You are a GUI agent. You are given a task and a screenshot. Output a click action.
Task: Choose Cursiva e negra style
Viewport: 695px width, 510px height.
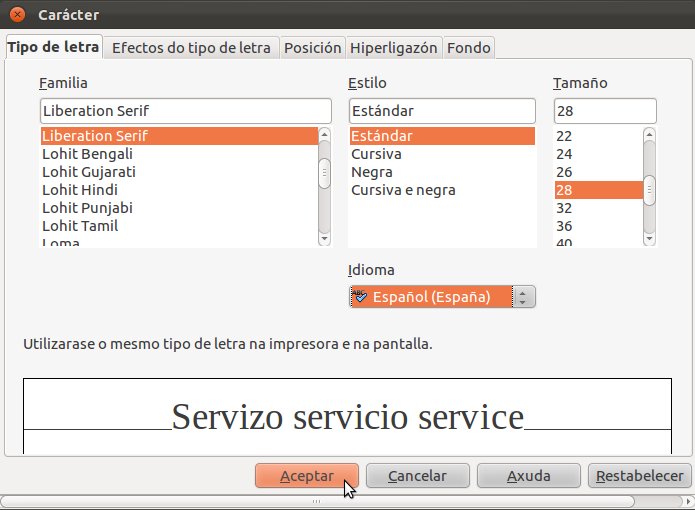tap(442, 190)
